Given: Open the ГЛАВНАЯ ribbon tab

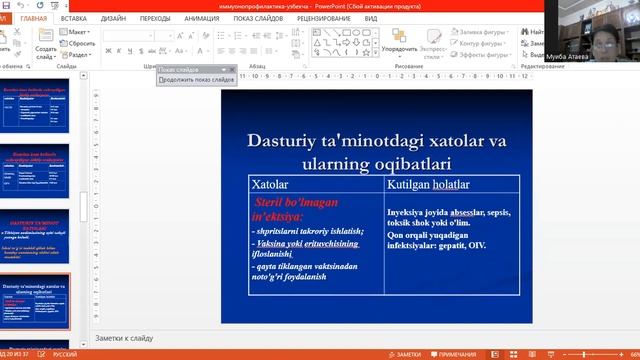Looking at the screenshot, I should [x=34, y=18].
